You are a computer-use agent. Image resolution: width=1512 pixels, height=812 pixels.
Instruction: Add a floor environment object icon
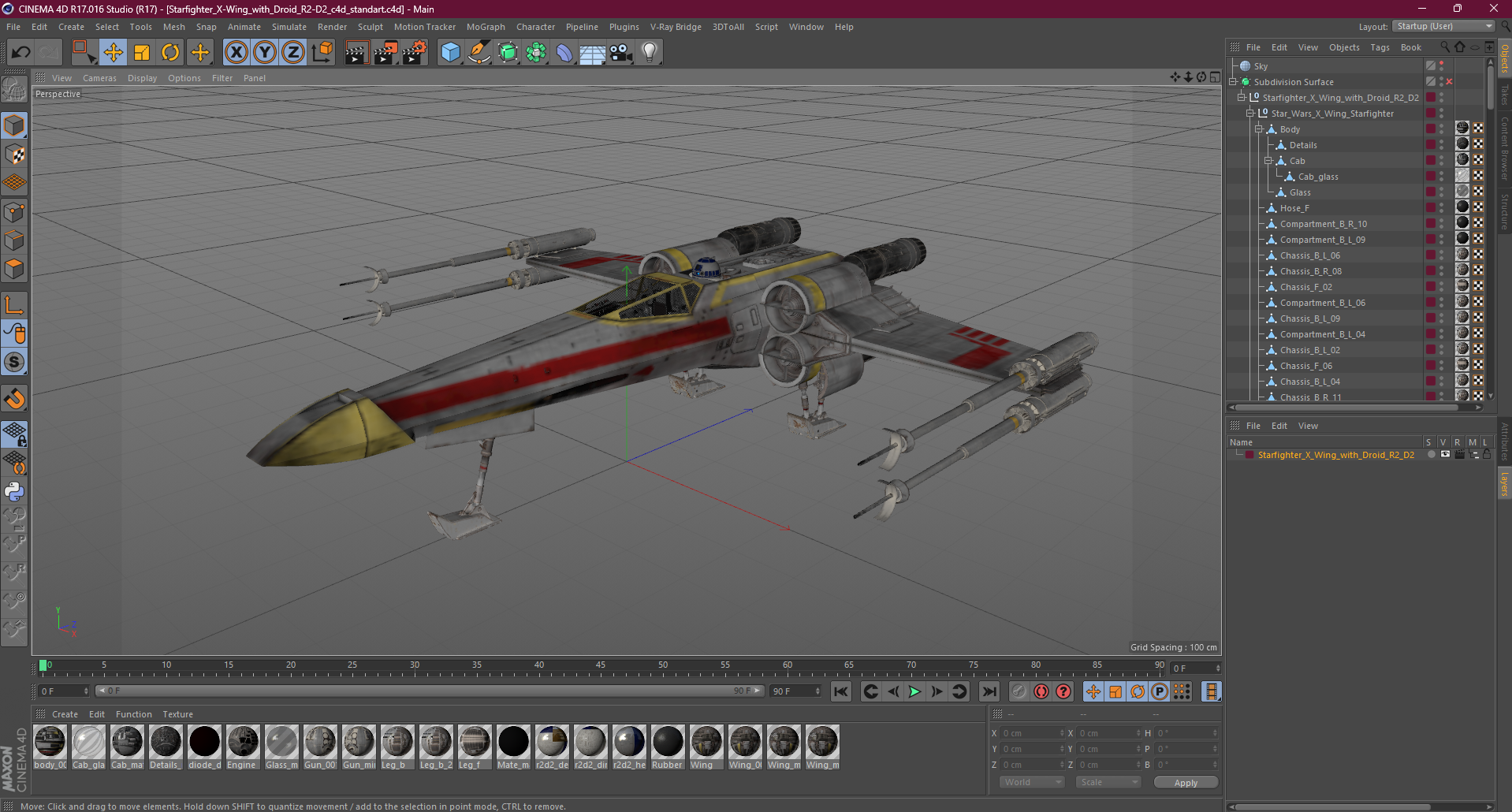pyautogui.click(x=592, y=52)
